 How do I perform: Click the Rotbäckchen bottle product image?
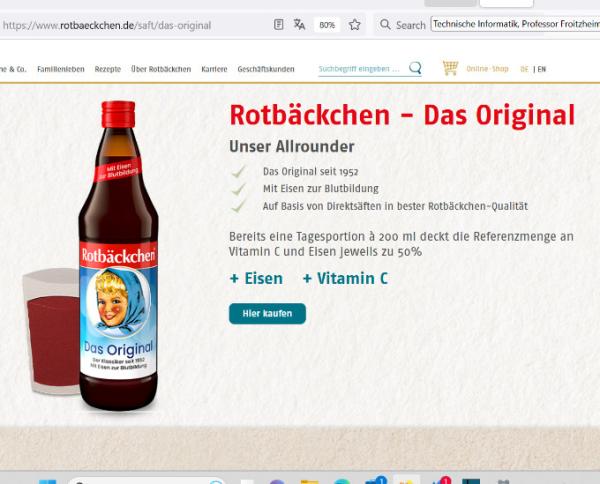[x=118, y=256]
